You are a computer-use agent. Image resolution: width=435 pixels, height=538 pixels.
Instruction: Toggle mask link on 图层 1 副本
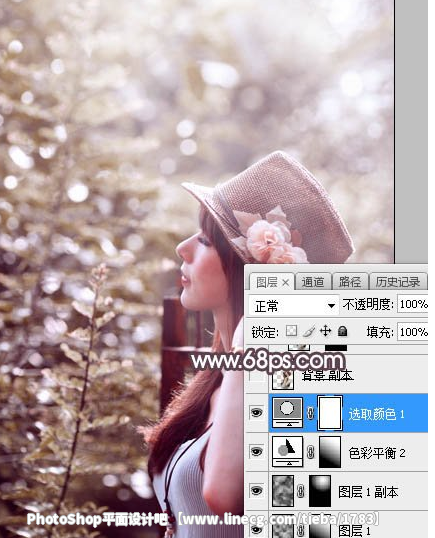point(301,491)
